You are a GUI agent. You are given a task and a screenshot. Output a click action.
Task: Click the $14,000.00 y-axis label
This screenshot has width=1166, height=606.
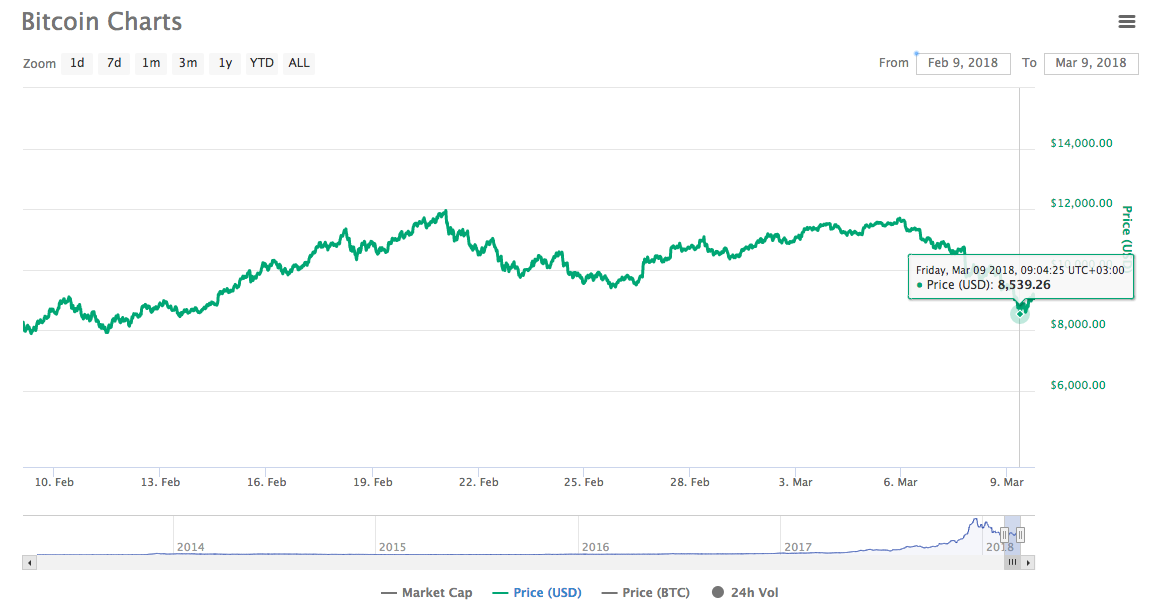pyautogui.click(x=1081, y=143)
